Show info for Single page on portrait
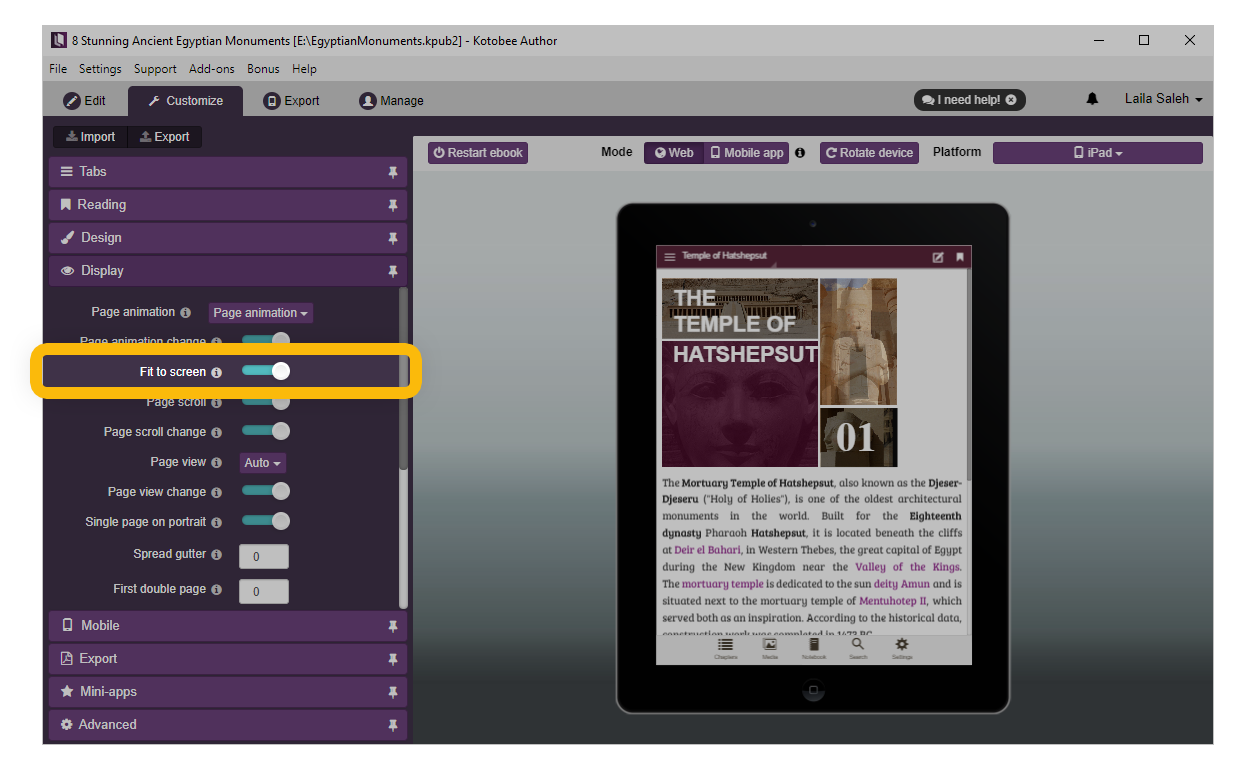1250x770 pixels. (x=217, y=522)
